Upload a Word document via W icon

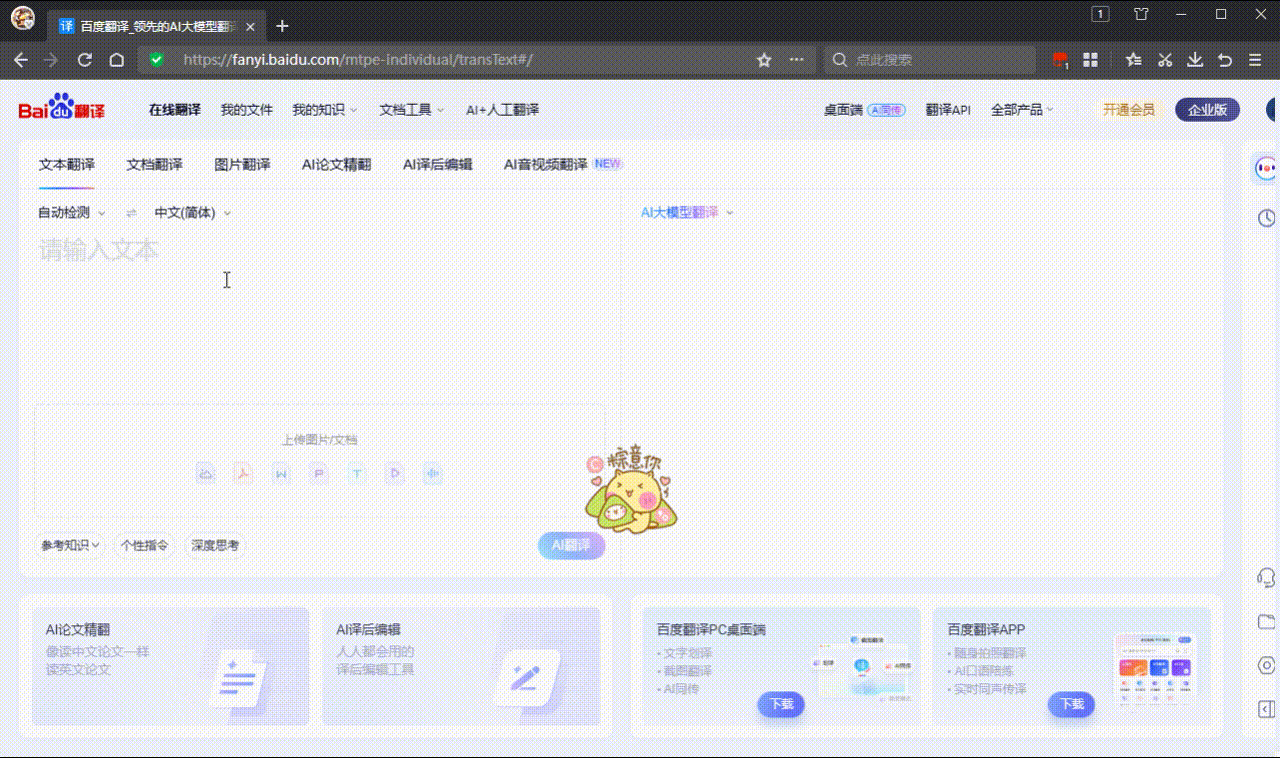click(281, 473)
